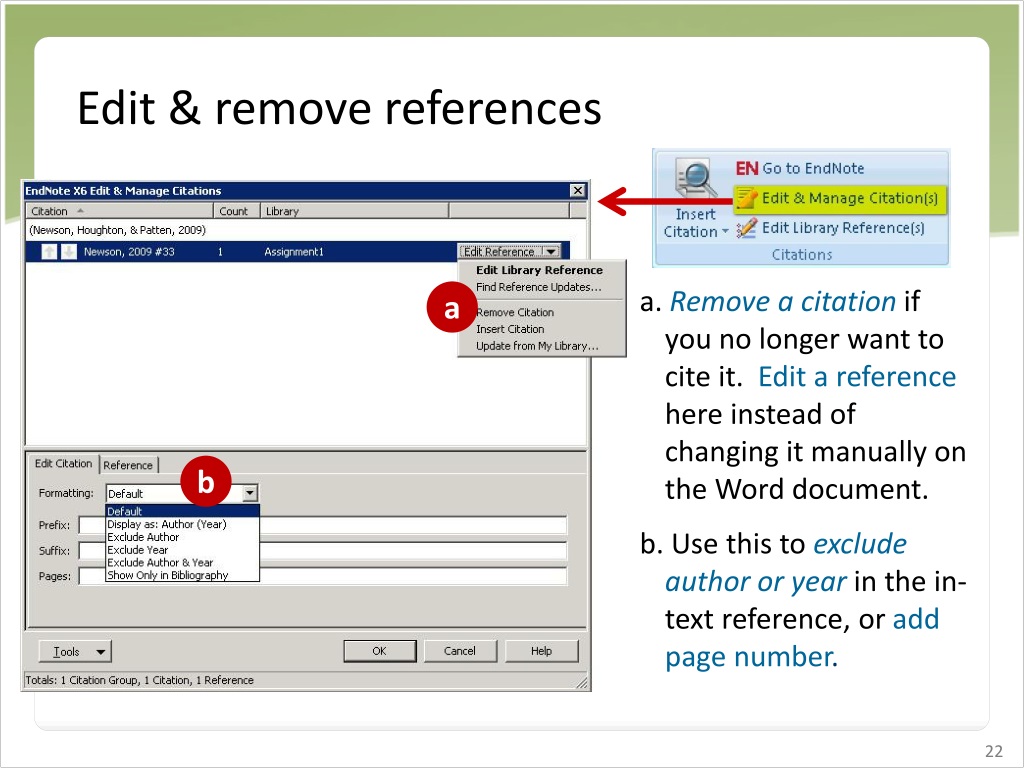Pick Exclude Author formatting option
Screen dimensions: 1024x768
click(182, 537)
